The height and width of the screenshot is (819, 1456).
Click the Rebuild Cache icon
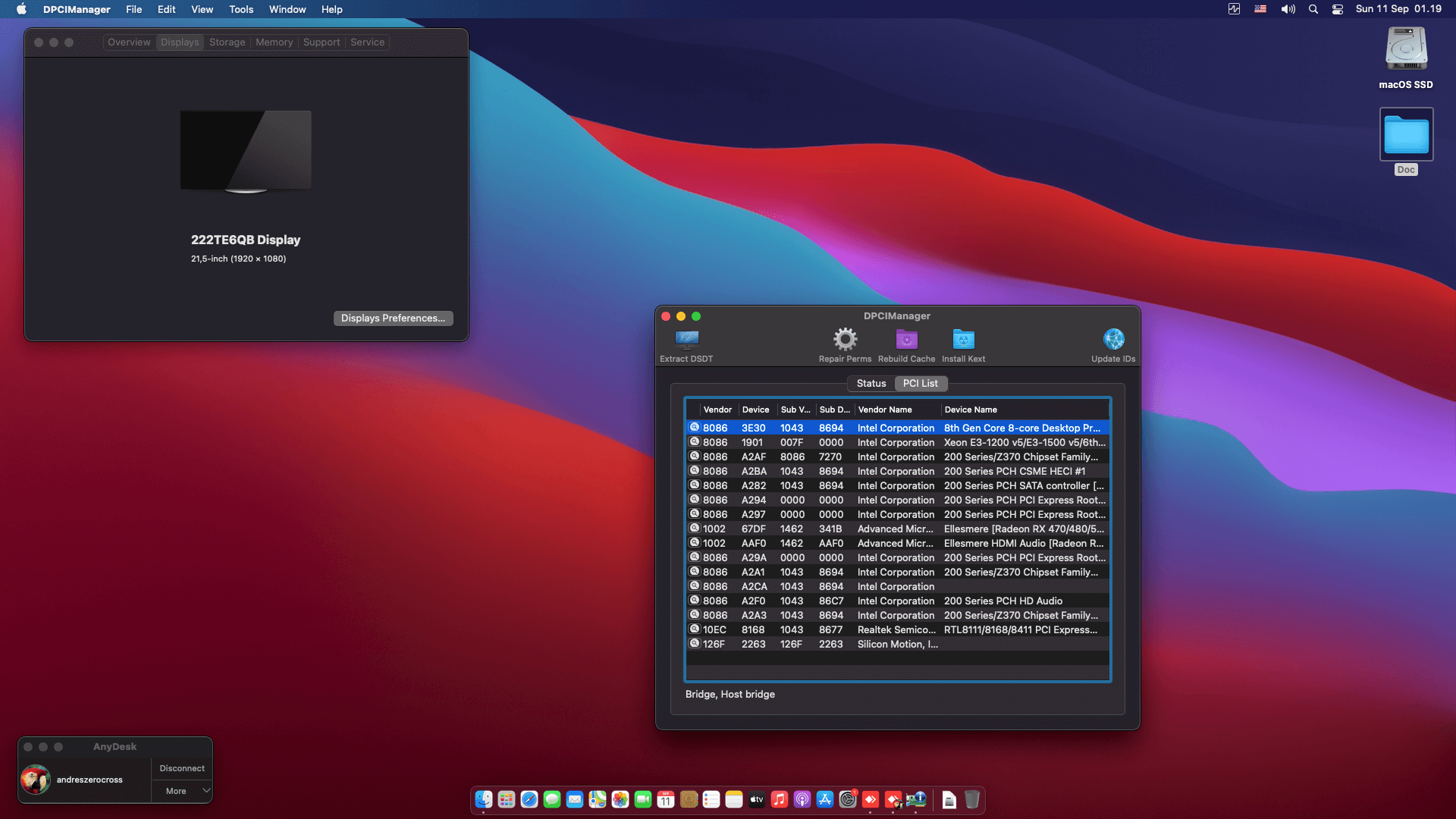click(906, 340)
